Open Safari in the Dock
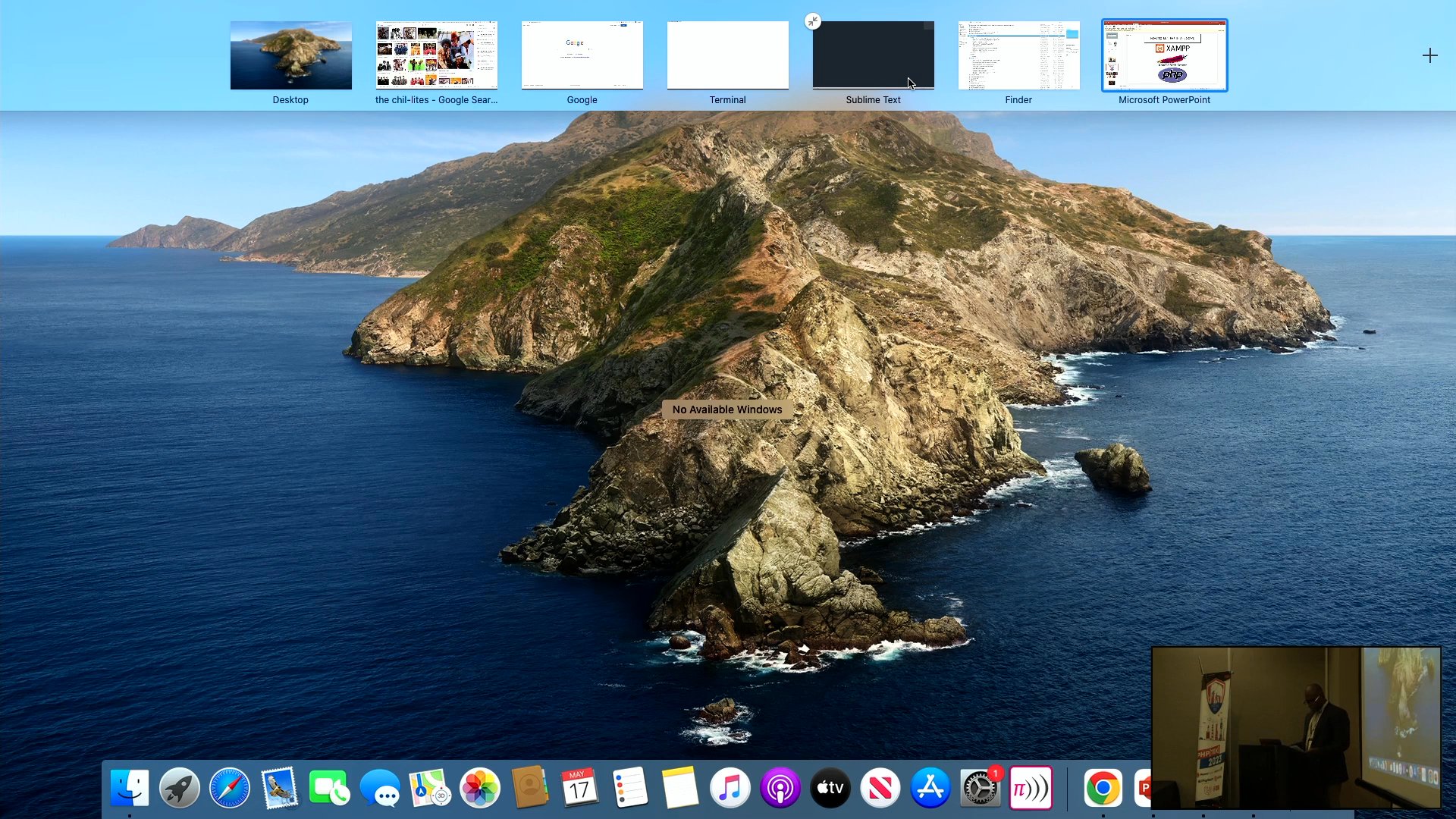Image resolution: width=1456 pixels, height=819 pixels. click(x=230, y=788)
